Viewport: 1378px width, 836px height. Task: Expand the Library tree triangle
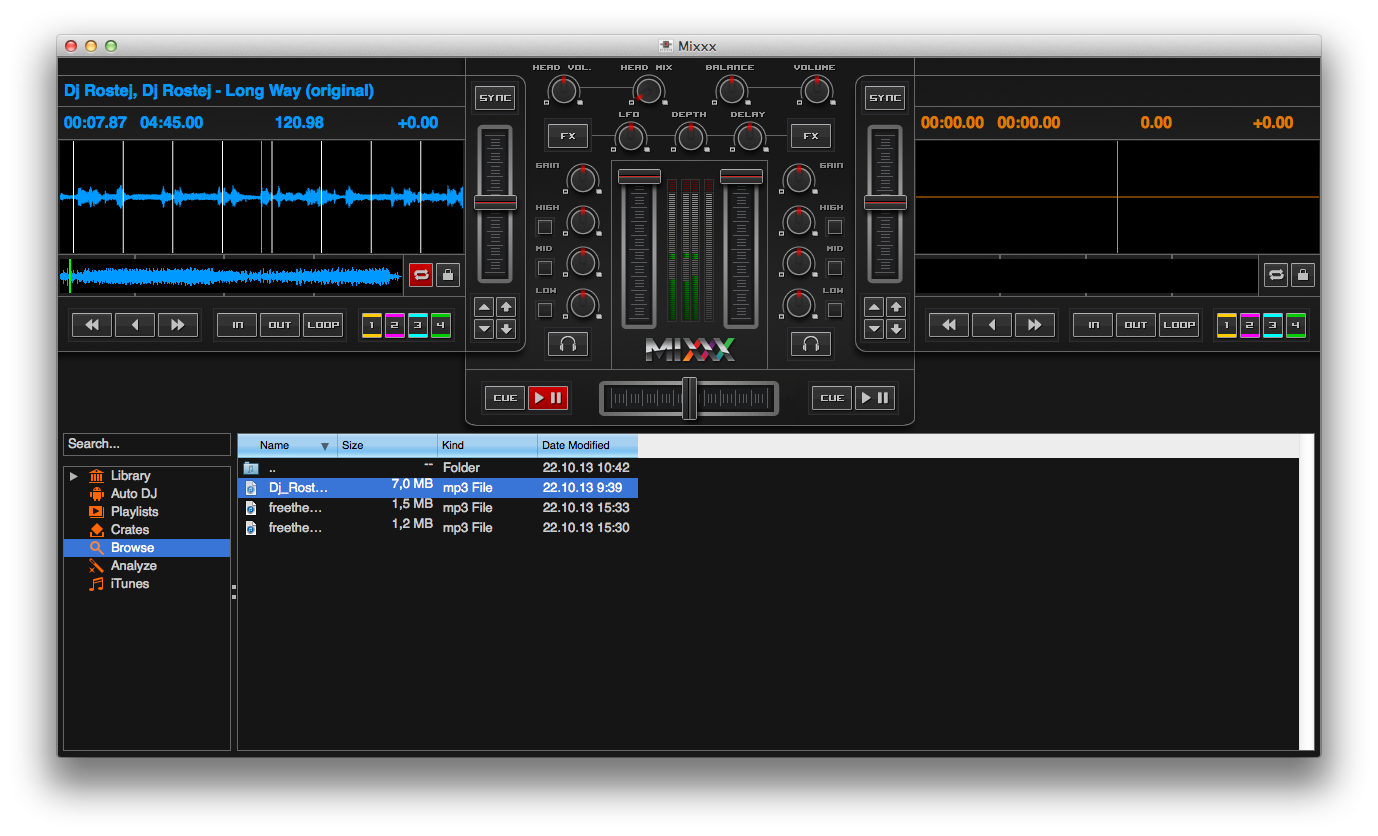(x=74, y=476)
